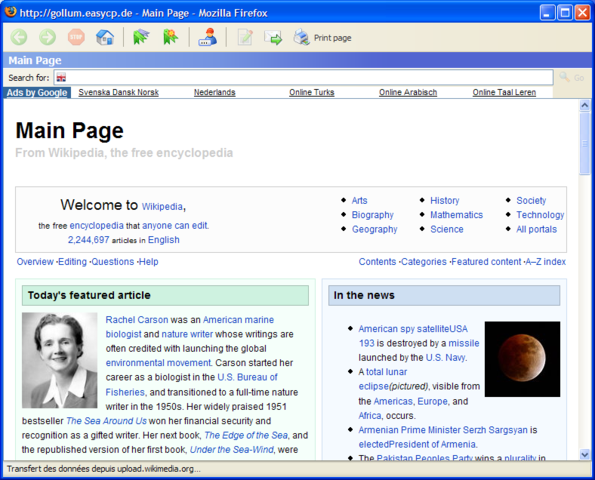Click the edit page notepad icon
This screenshot has height=480, width=595.
[245, 37]
